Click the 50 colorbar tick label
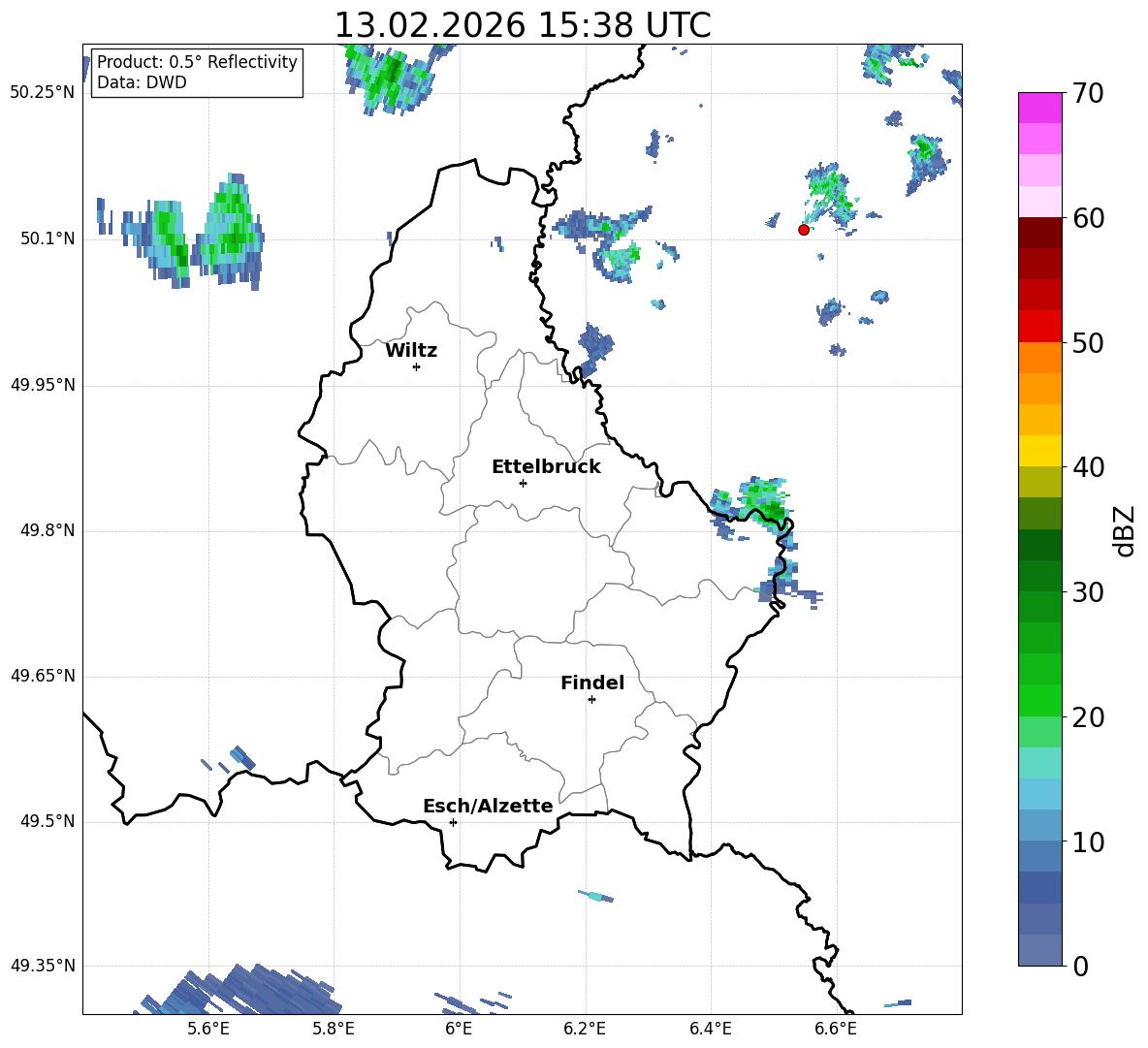This screenshot has width=1148, height=1048. pyautogui.click(x=1088, y=342)
